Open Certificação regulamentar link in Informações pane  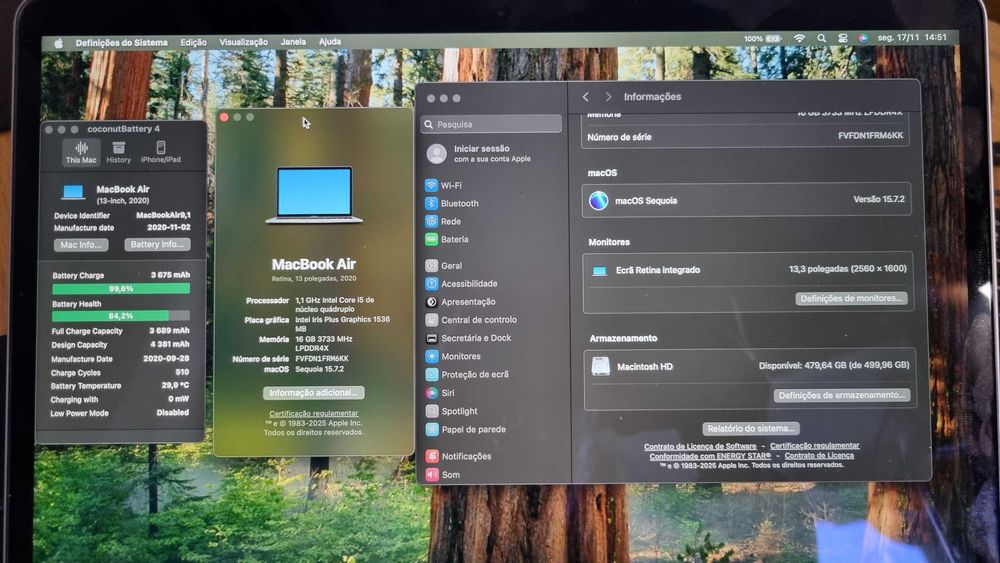(x=814, y=446)
